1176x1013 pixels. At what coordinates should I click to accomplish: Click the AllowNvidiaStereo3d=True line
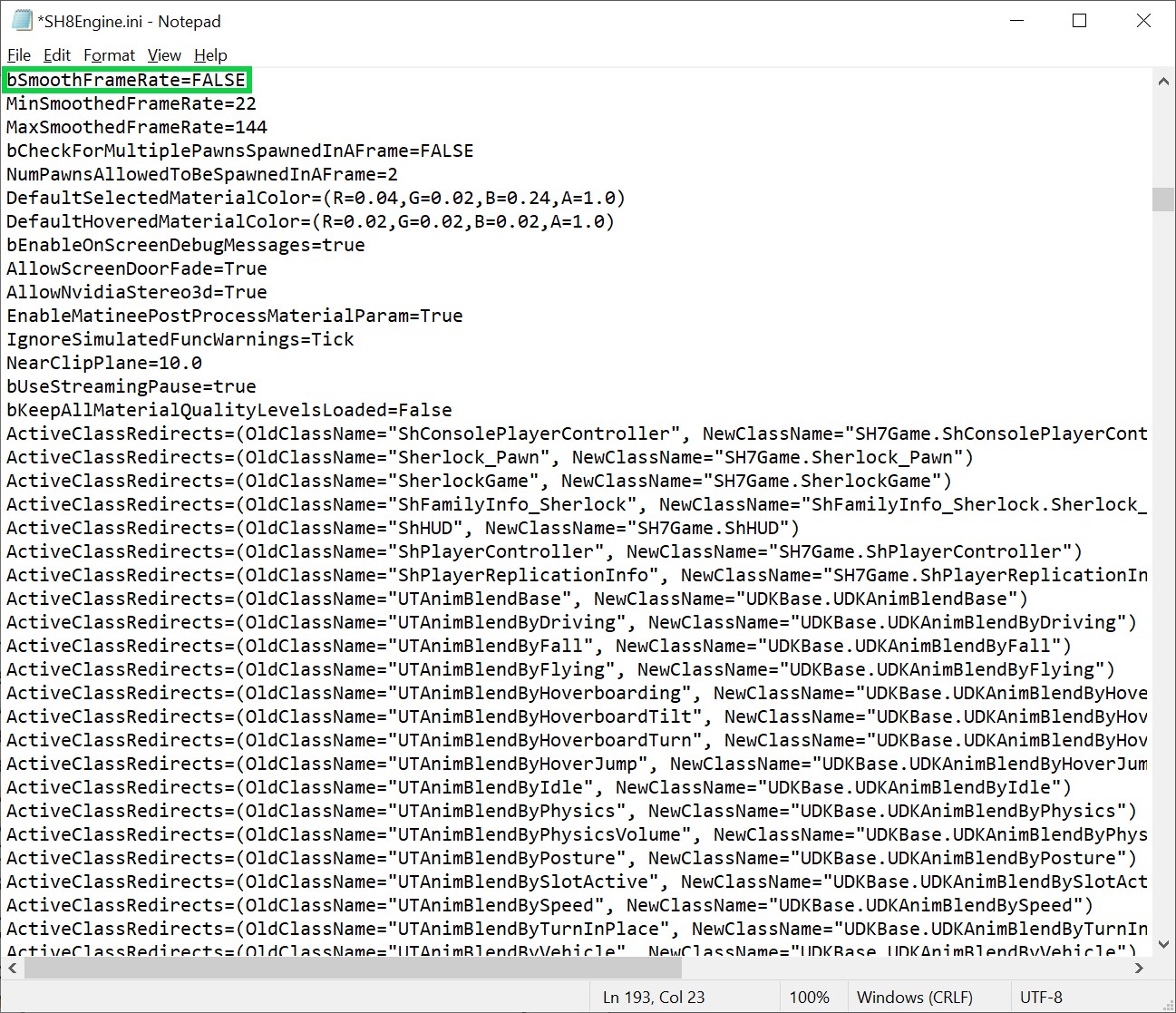(137, 292)
